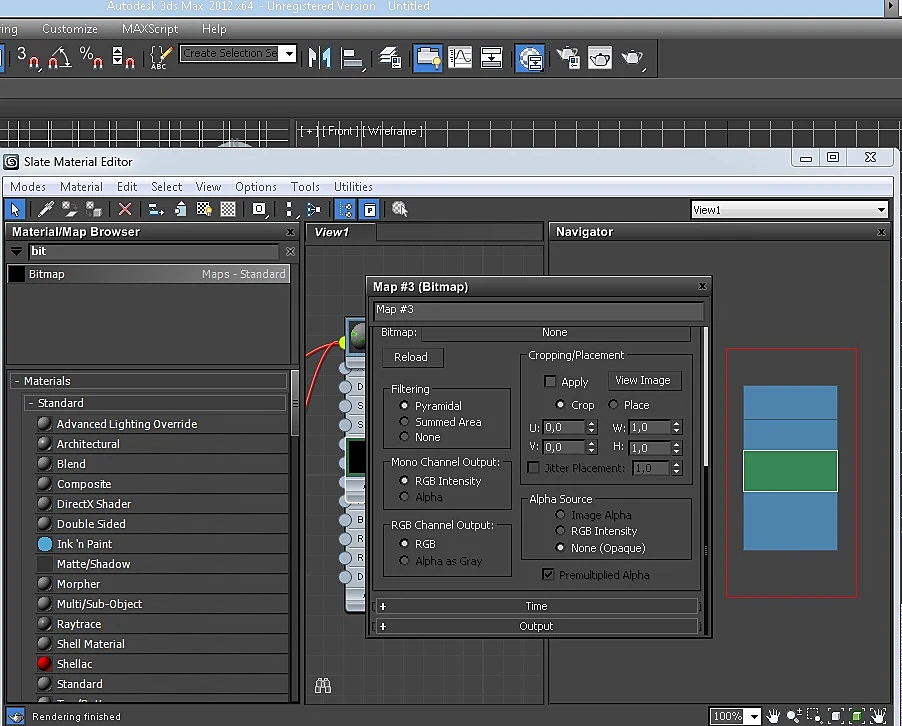Expand the Output rollout
Screen dimensions: 902x726
tap(536, 626)
